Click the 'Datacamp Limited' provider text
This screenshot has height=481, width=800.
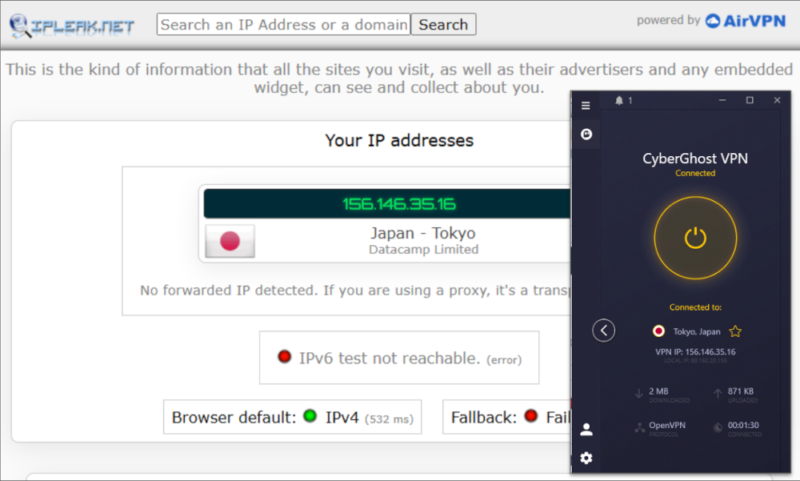[423, 249]
